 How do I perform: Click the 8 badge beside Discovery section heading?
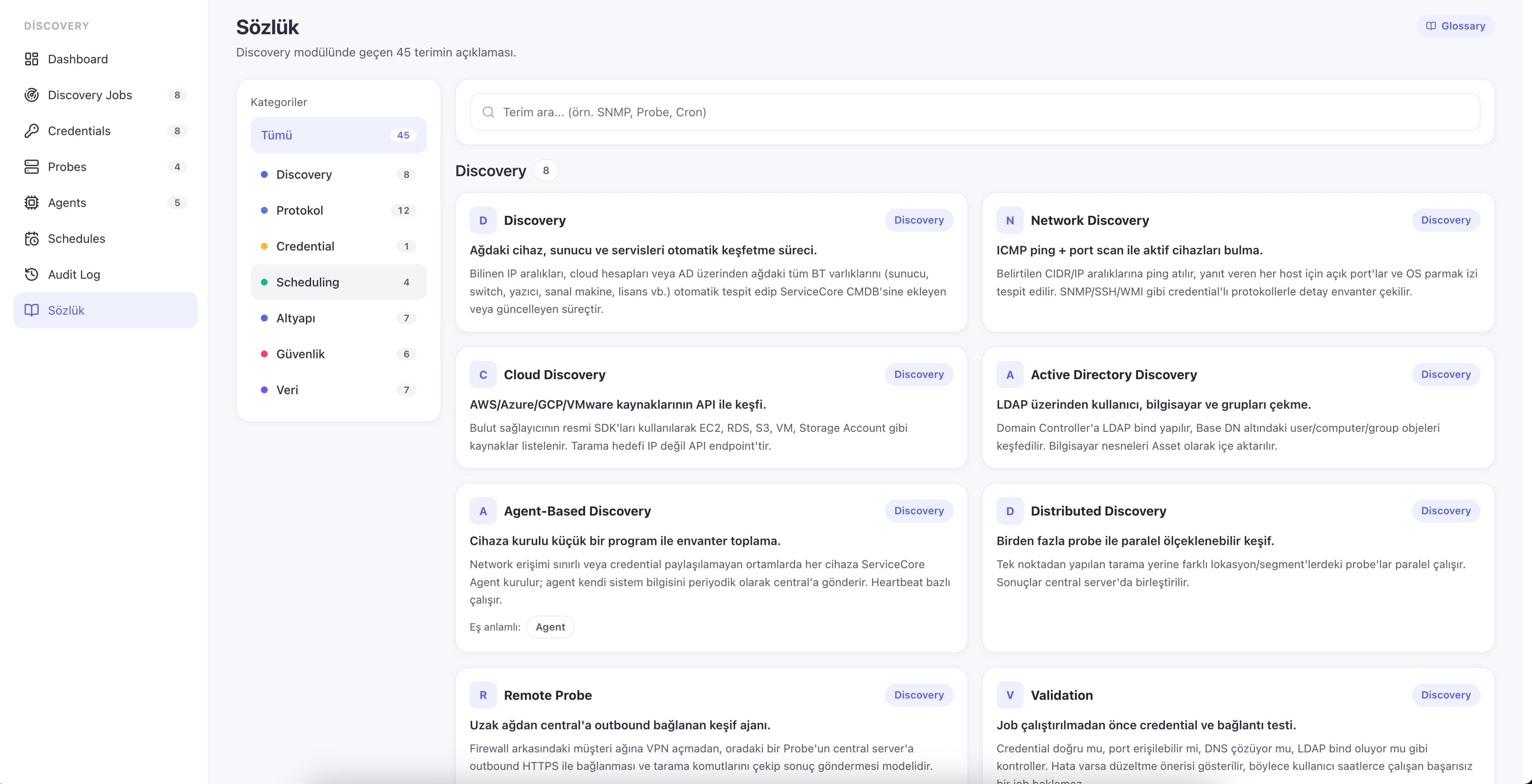pos(546,171)
